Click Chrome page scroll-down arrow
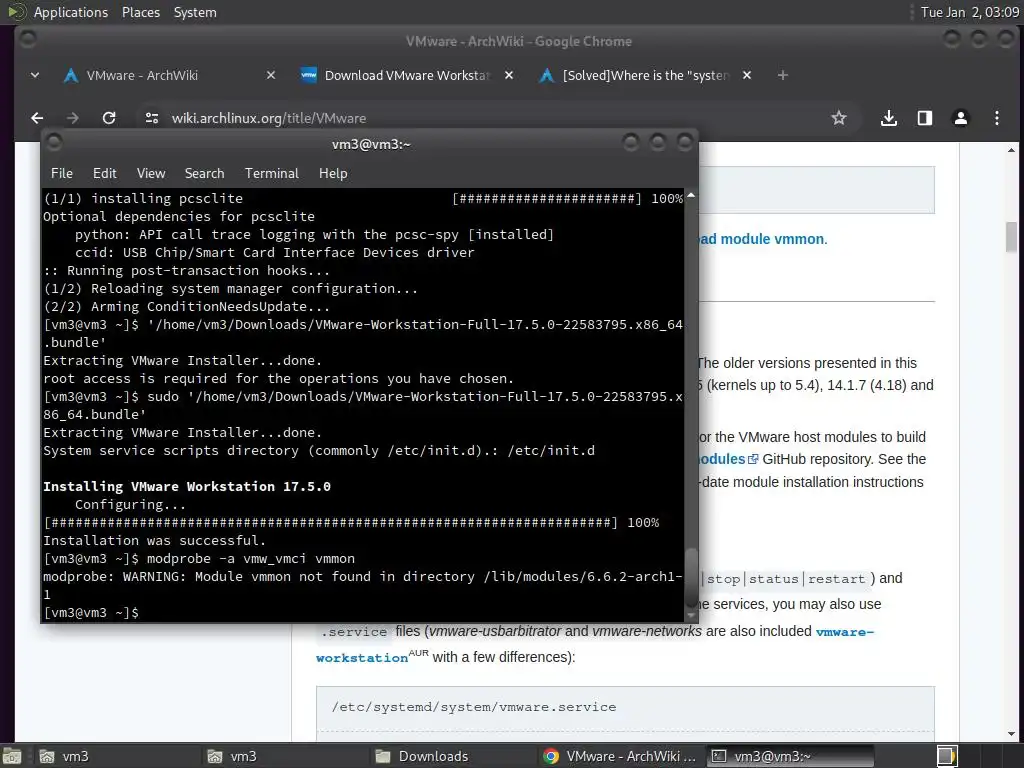Screen dimensions: 1024x768 click(1012, 734)
